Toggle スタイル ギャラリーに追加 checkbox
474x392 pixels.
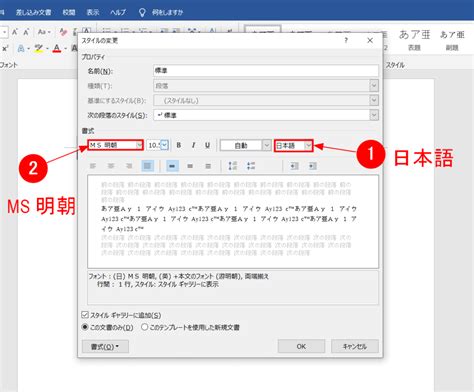85,315
